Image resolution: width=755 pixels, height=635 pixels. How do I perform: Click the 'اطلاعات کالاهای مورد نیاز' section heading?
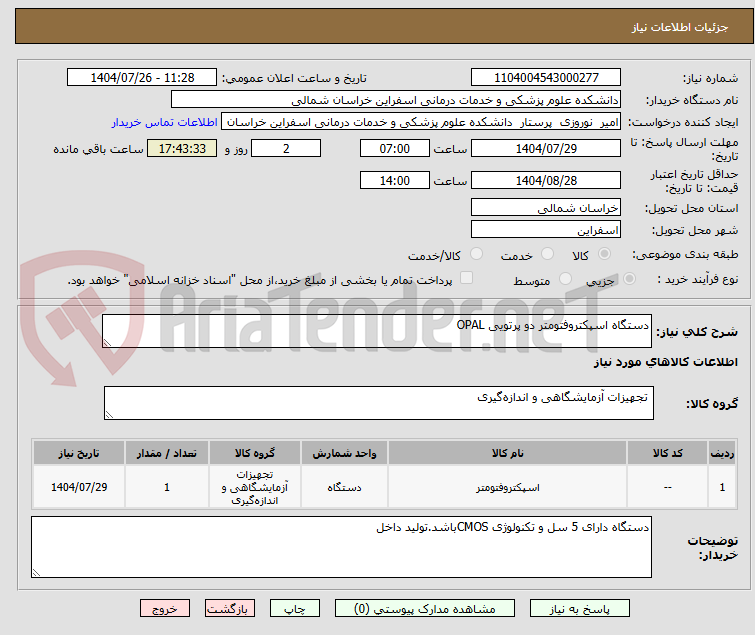(665, 362)
